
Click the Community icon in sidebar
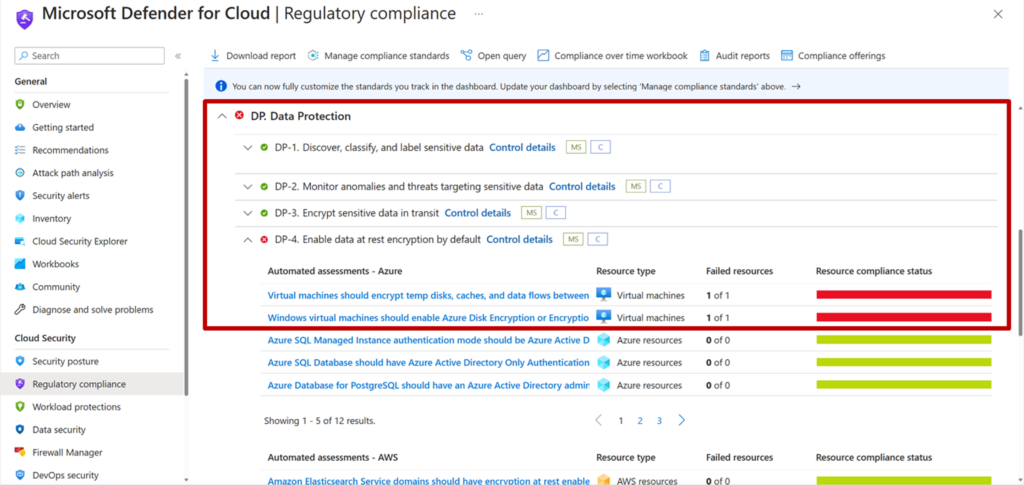click(x=20, y=287)
